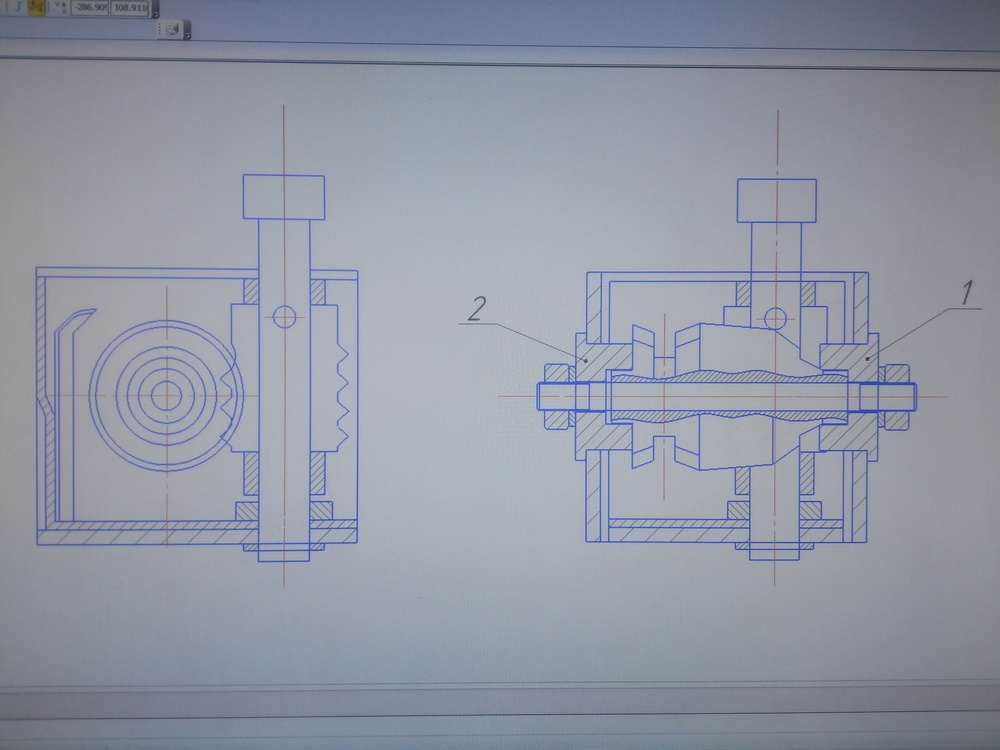Grab the dotted grip of the floating toolbar
The width and height of the screenshot is (1000, 750).
158,31
